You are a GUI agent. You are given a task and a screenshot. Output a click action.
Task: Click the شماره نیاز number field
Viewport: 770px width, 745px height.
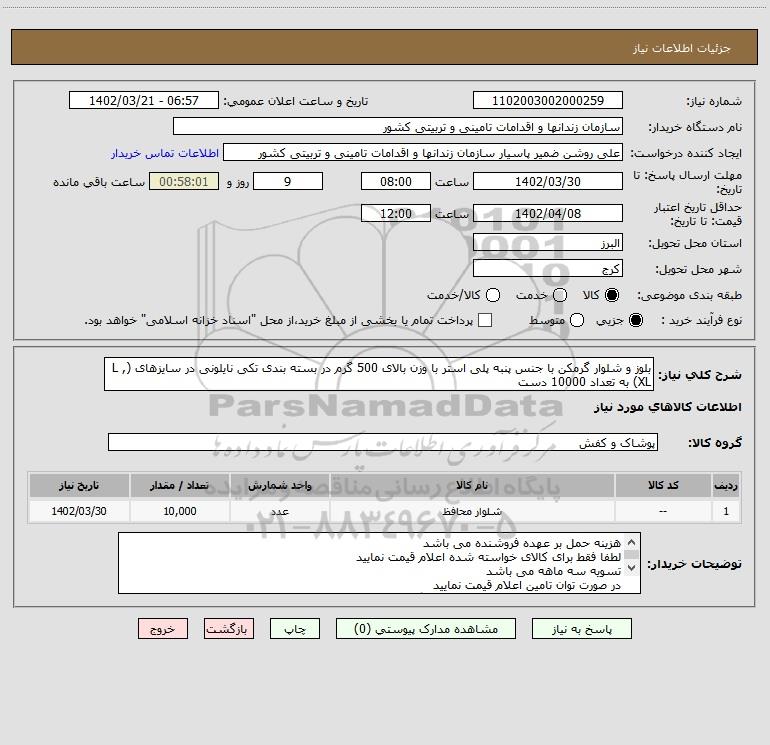coord(548,101)
